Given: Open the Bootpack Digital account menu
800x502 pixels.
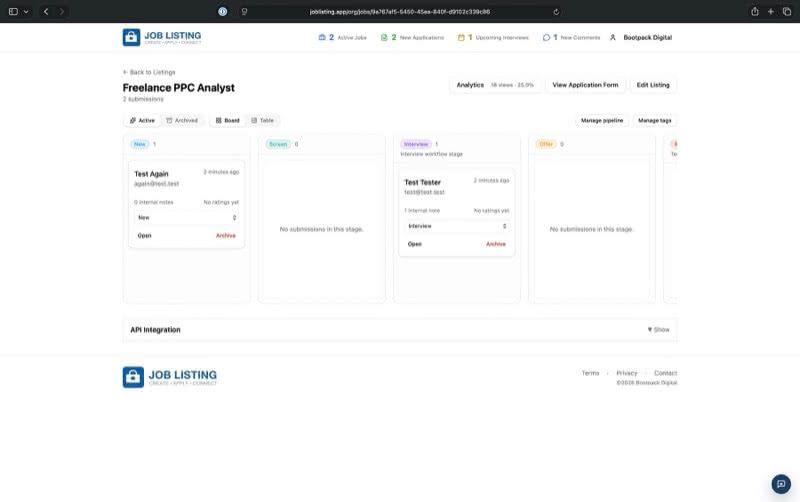Looking at the screenshot, I should (647, 37).
